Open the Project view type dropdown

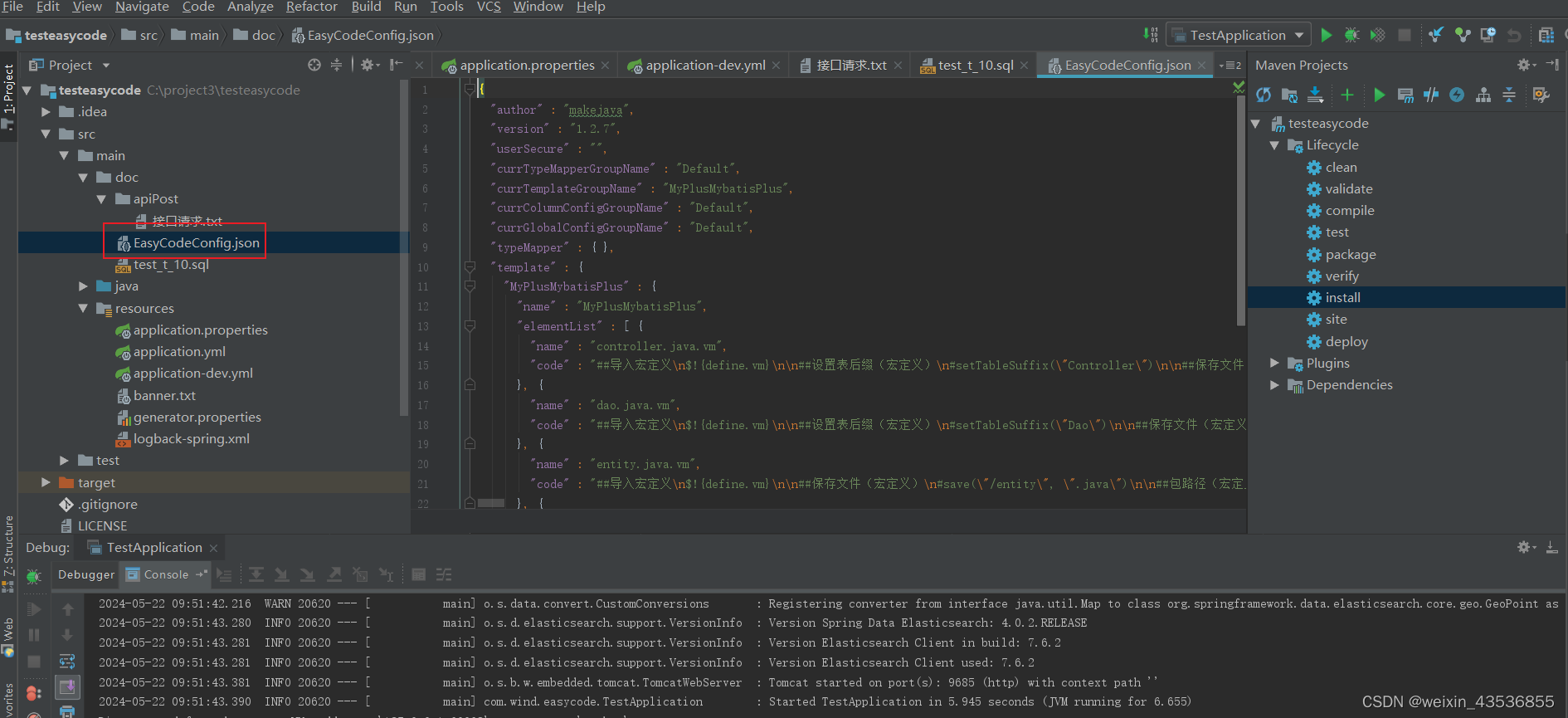tap(106, 66)
